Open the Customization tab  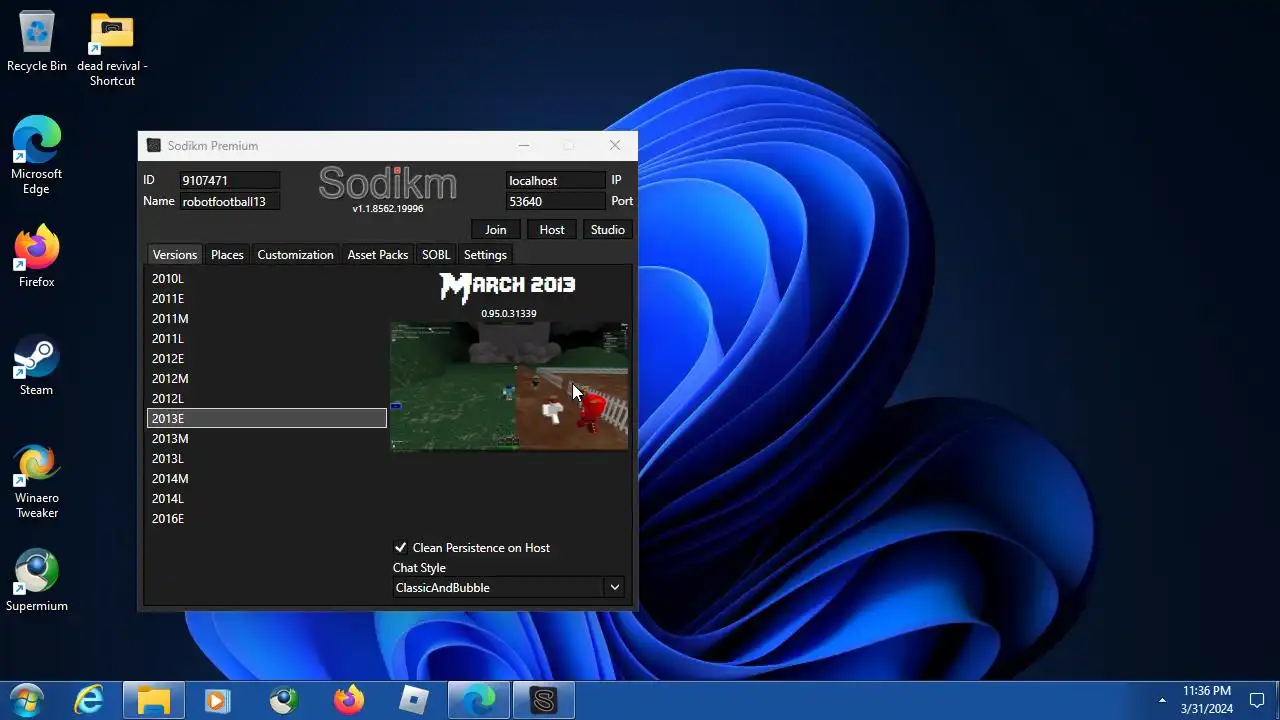pyautogui.click(x=295, y=255)
